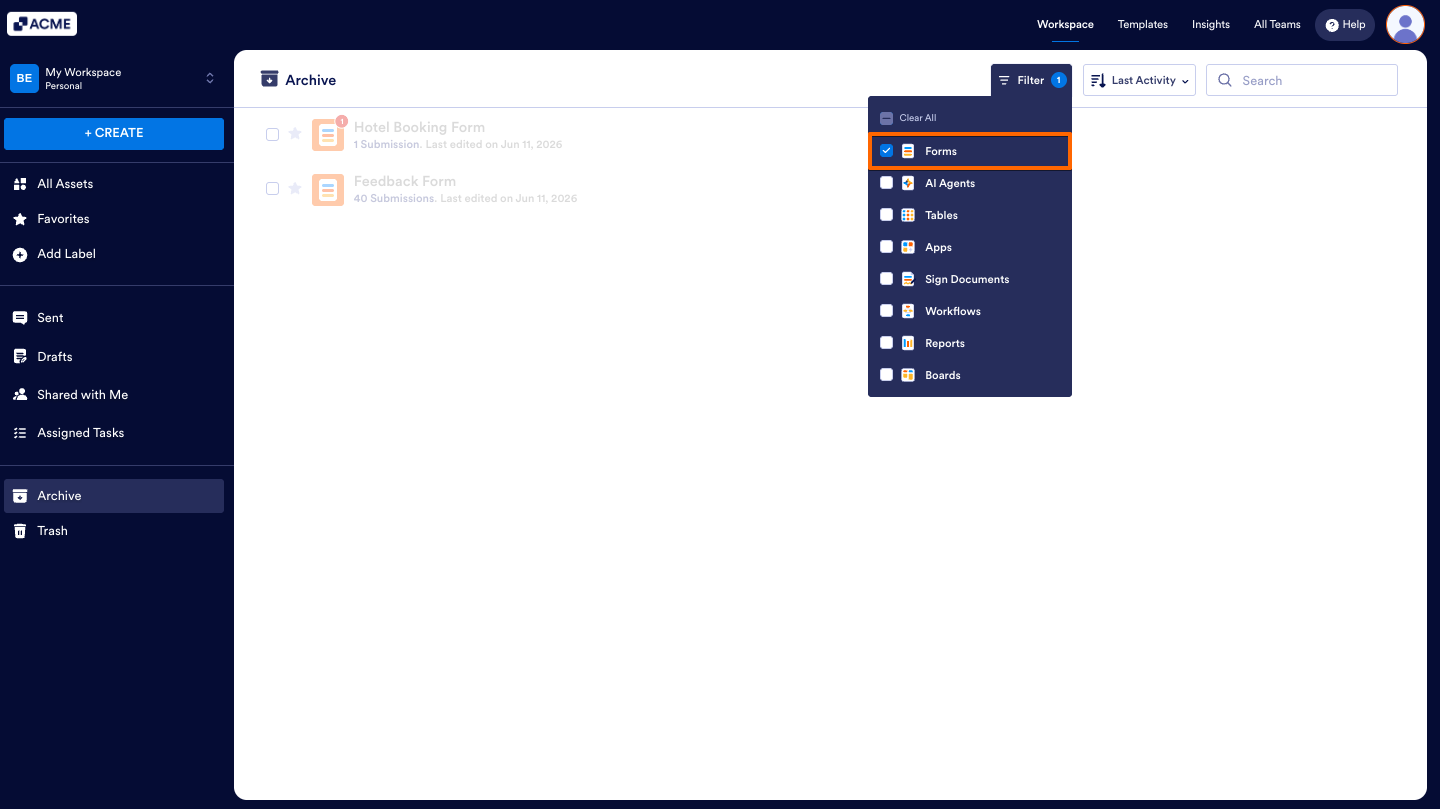Click the Help button
This screenshot has height=809, width=1440.
point(1345,24)
